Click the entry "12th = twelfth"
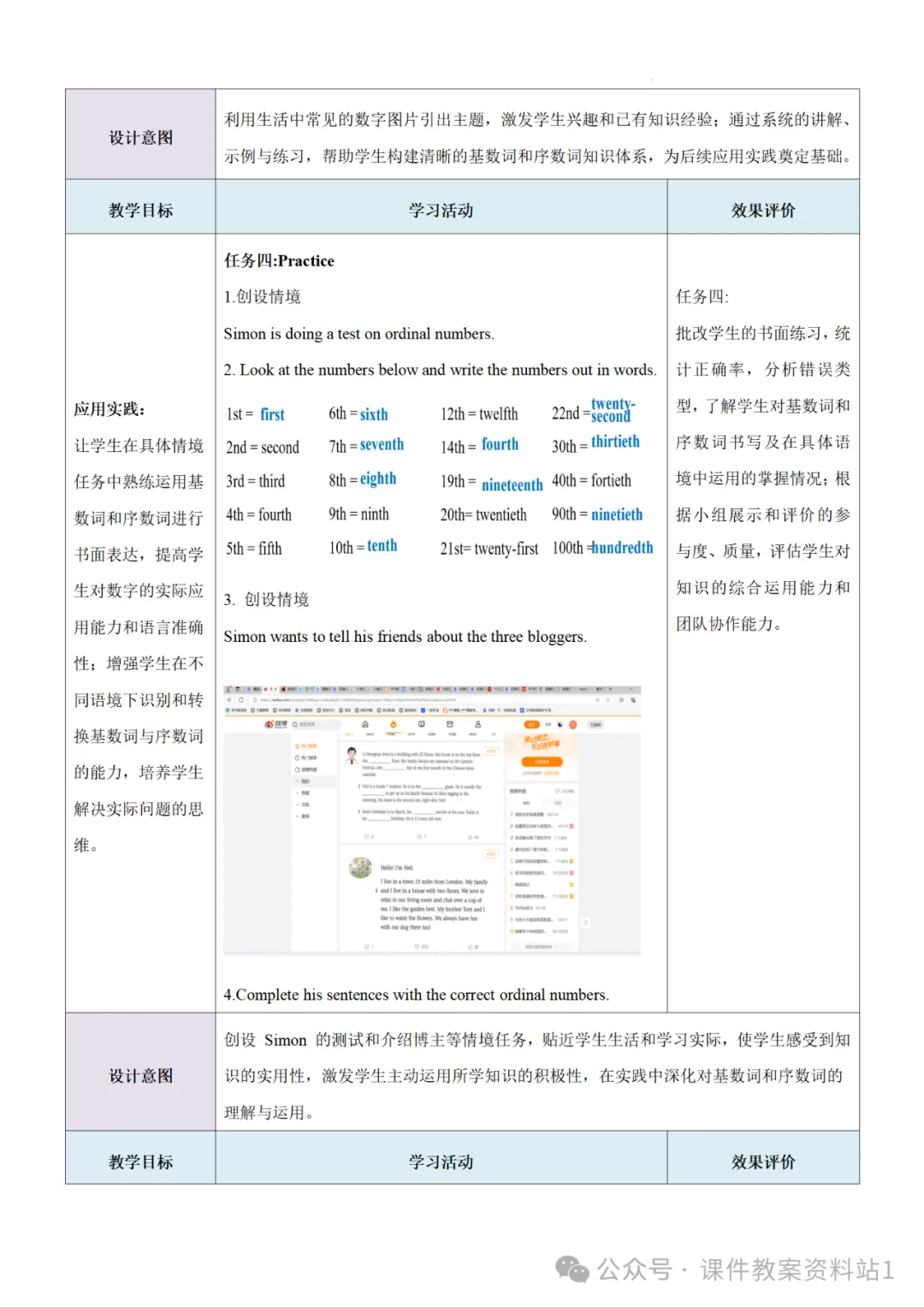The height and width of the screenshot is (1307, 924). pyautogui.click(x=479, y=414)
